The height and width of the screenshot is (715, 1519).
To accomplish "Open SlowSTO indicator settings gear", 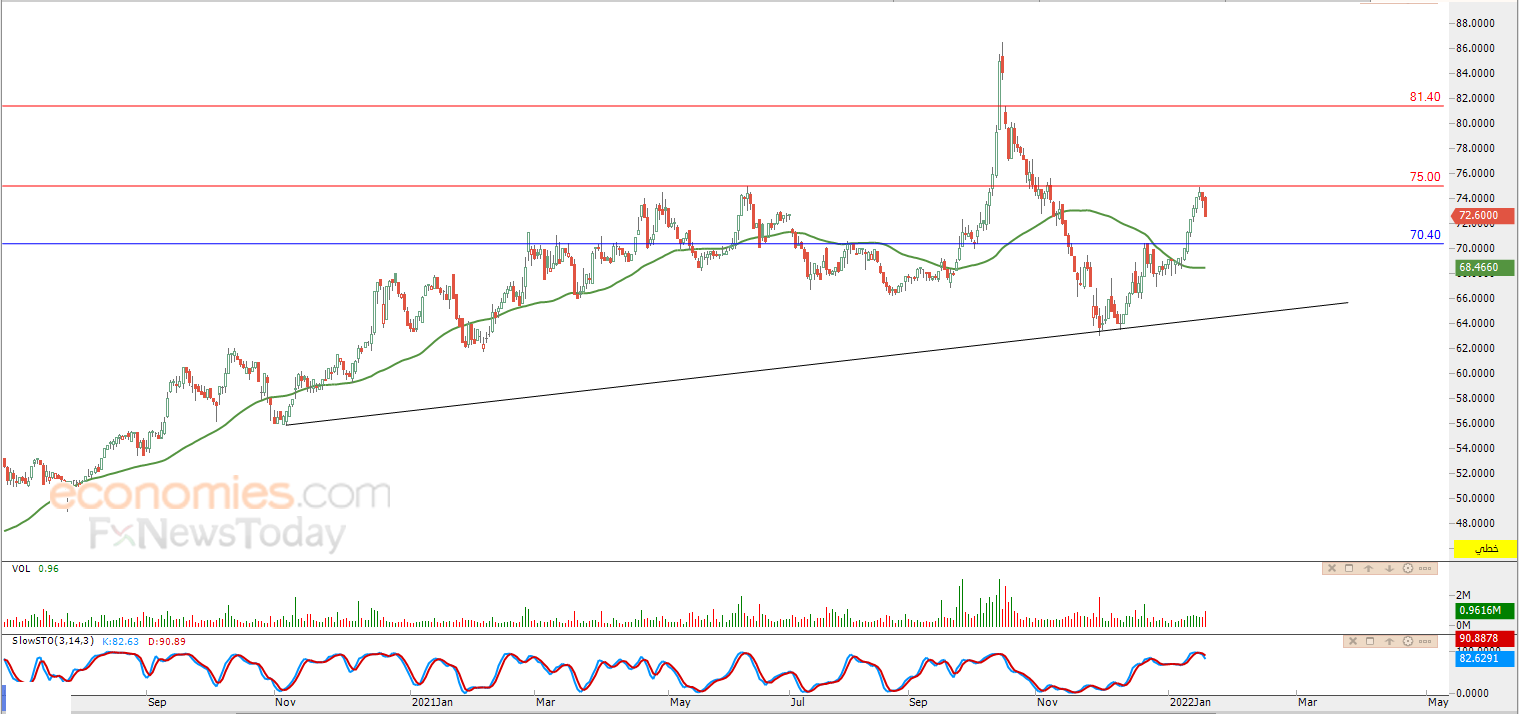I will click(1409, 641).
